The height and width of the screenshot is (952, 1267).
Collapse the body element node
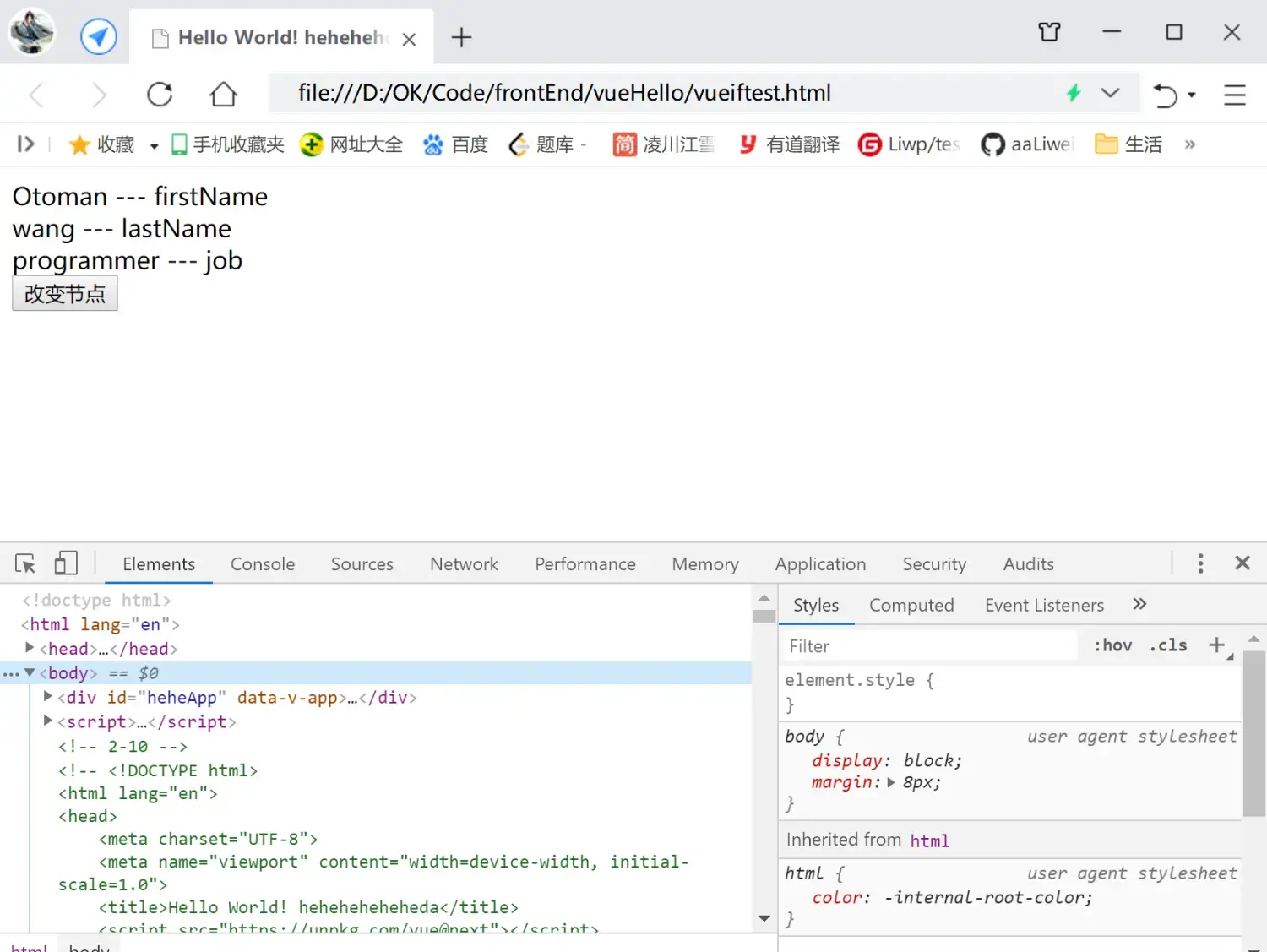pos(30,672)
